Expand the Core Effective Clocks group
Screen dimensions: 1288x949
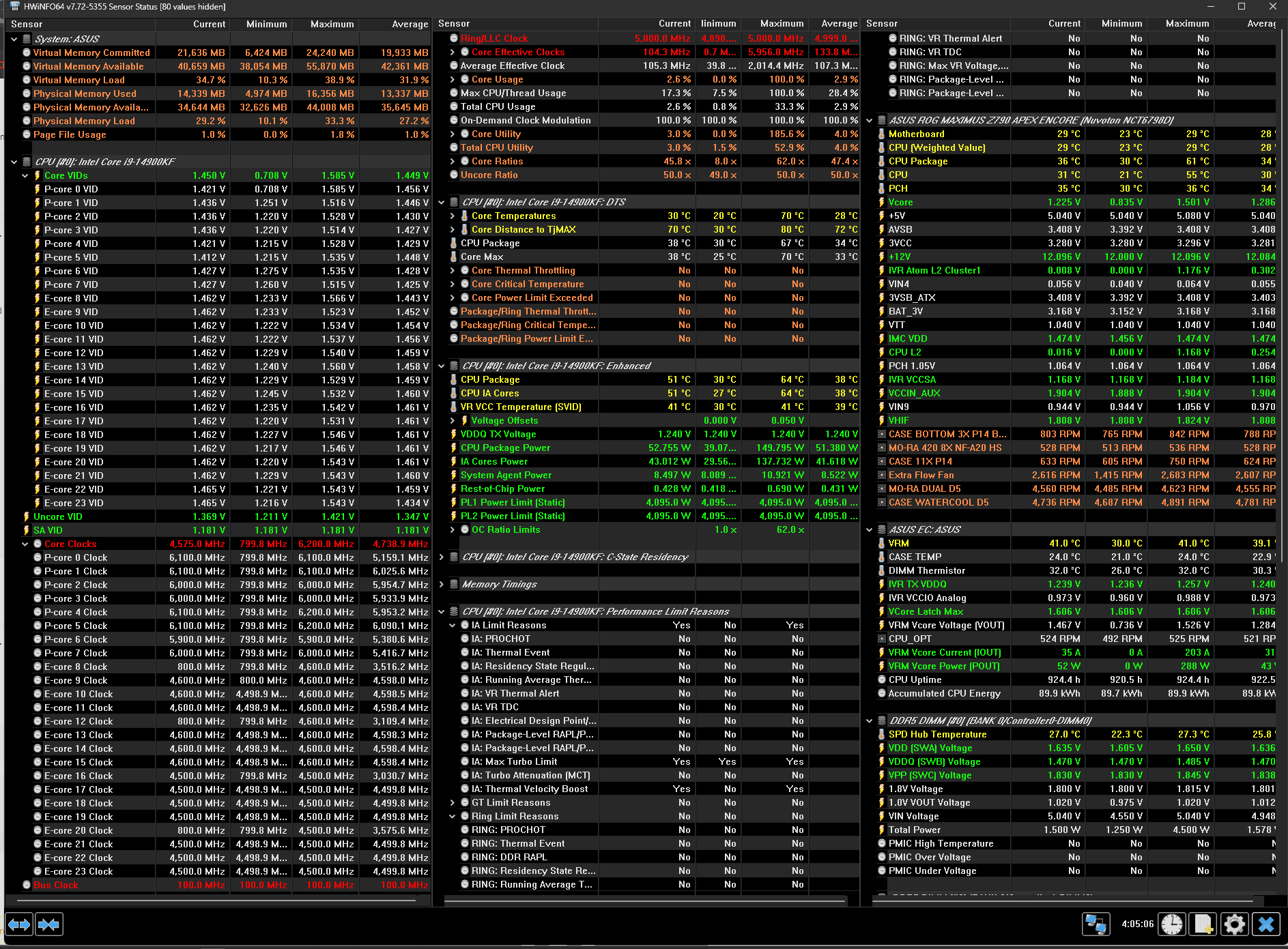(452, 52)
